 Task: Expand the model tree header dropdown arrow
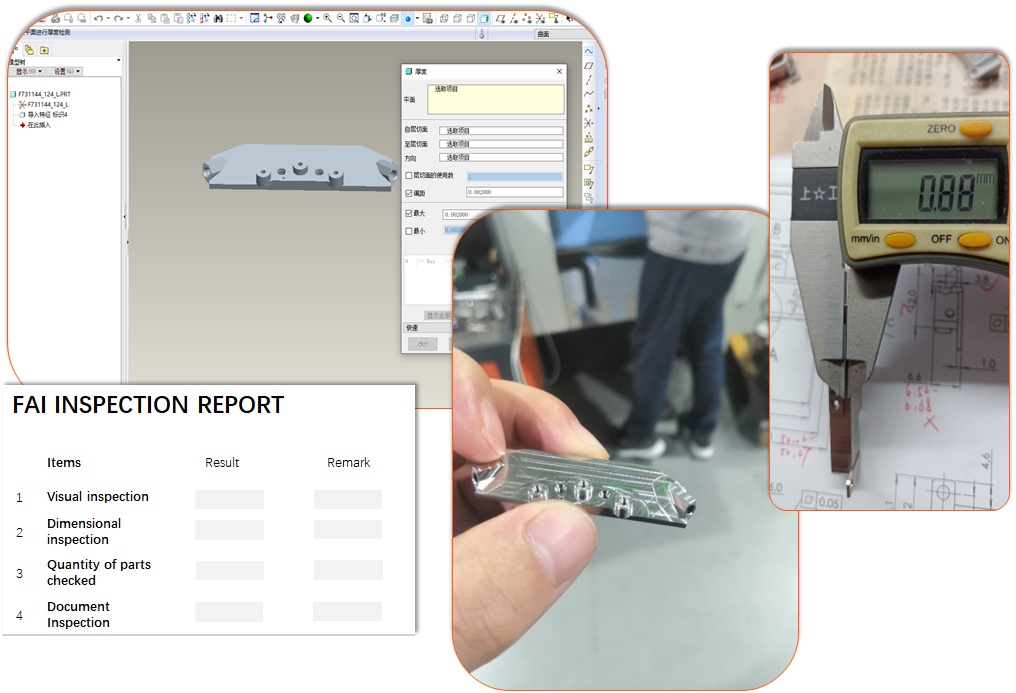(x=119, y=60)
